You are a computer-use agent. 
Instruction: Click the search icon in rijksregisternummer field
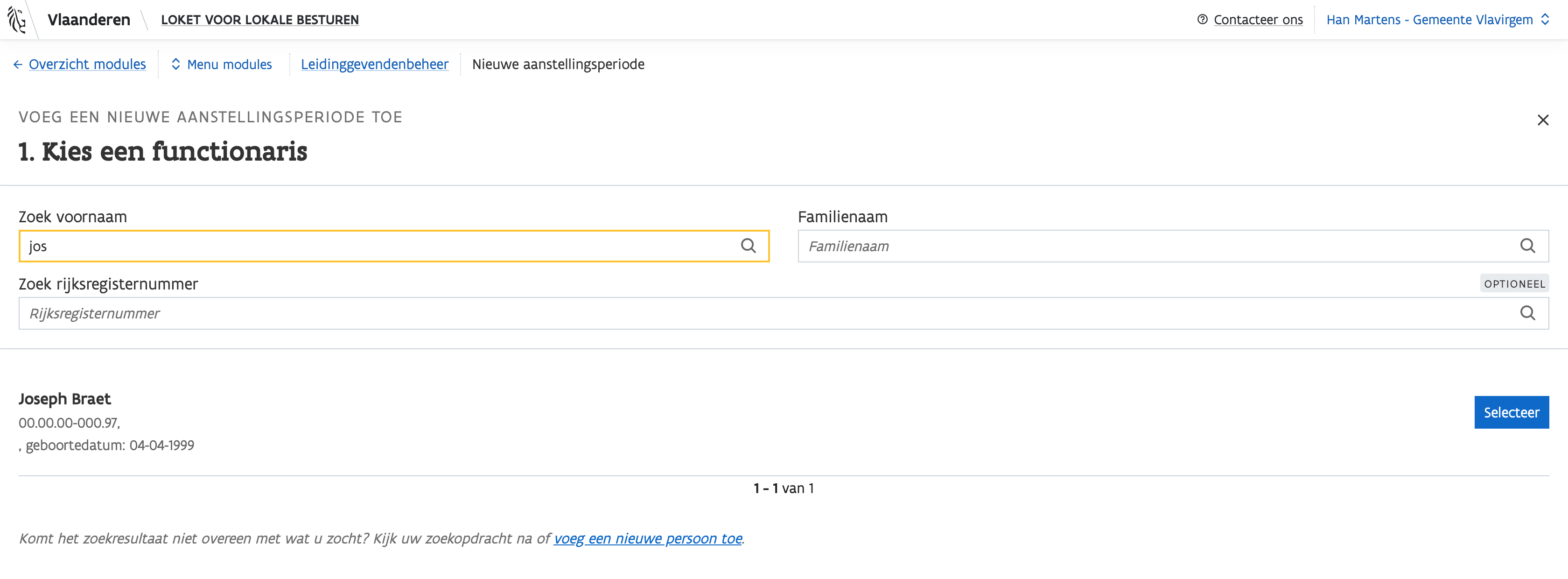[1527, 314]
